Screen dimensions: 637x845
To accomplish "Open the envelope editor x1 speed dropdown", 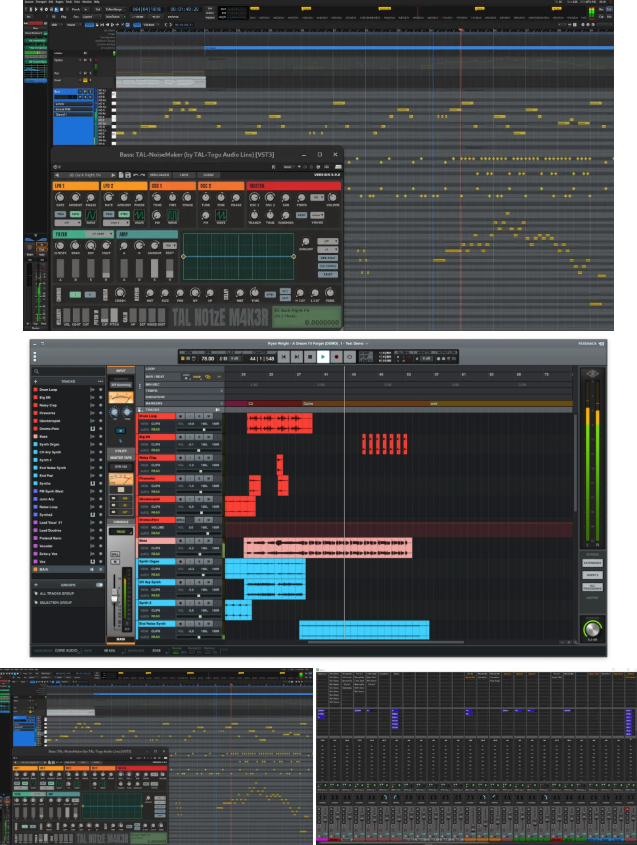I will pos(327,250).
